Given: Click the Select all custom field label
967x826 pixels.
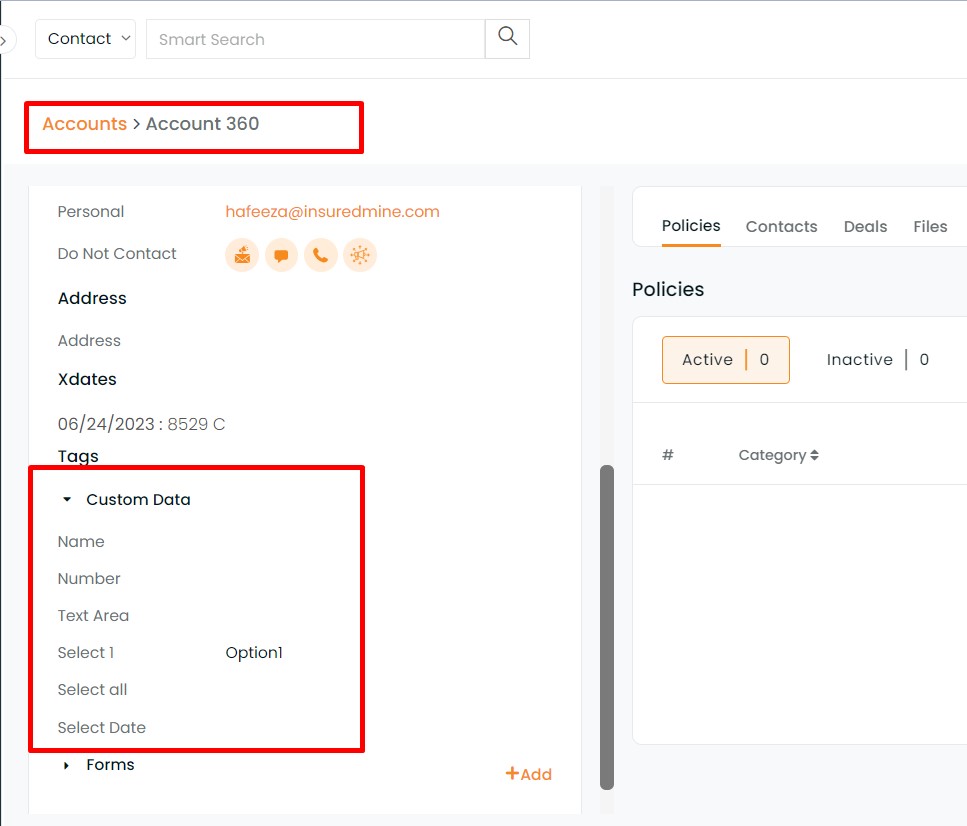Looking at the screenshot, I should (93, 690).
